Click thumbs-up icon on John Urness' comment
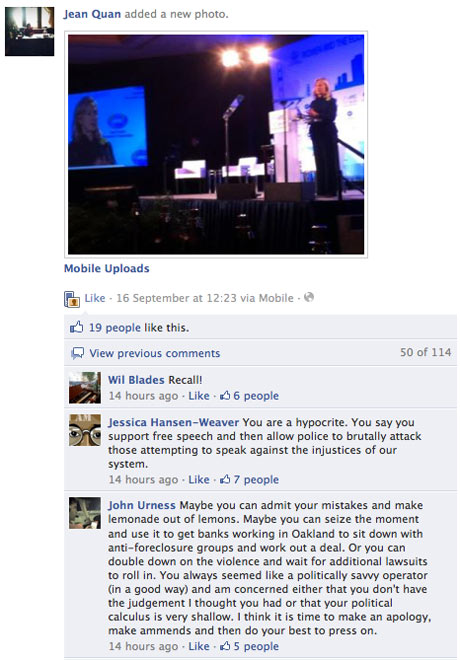Screen dimensions: 460x660 (x=226, y=646)
